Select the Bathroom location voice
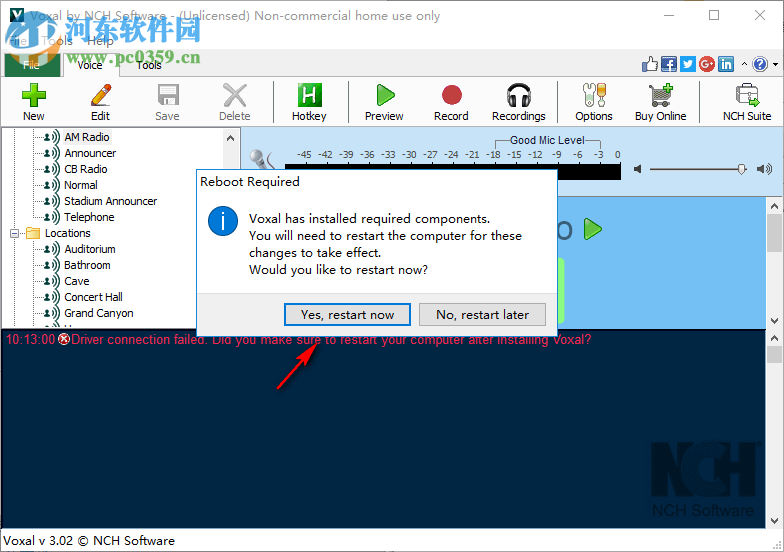The height and width of the screenshot is (552, 784). [87, 265]
